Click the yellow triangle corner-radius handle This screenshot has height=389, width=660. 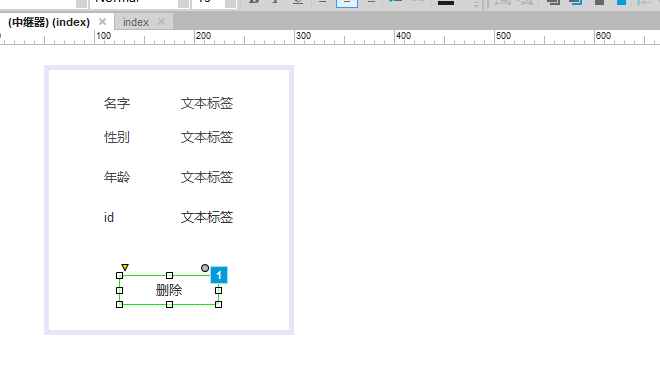coord(125,267)
